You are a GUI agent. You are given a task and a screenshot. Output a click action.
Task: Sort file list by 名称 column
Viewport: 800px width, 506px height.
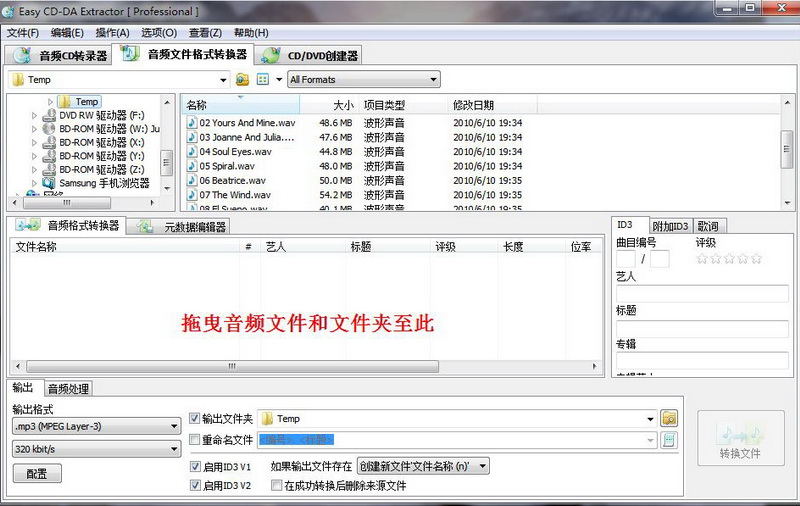pyautogui.click(x=241, y=105)
